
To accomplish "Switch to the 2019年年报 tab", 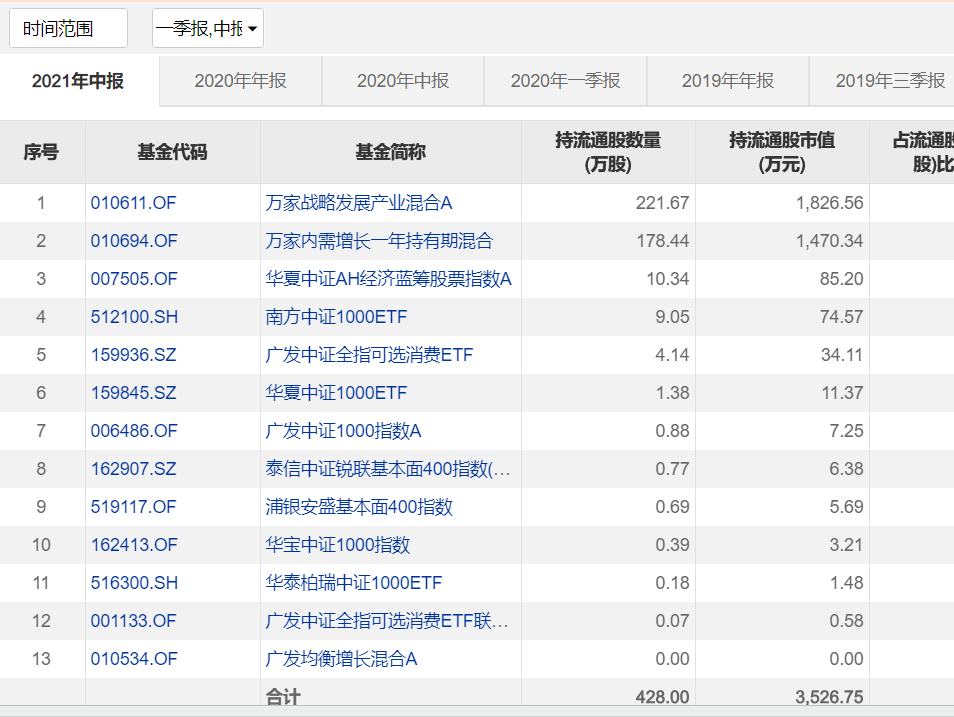I will (727, 80).
